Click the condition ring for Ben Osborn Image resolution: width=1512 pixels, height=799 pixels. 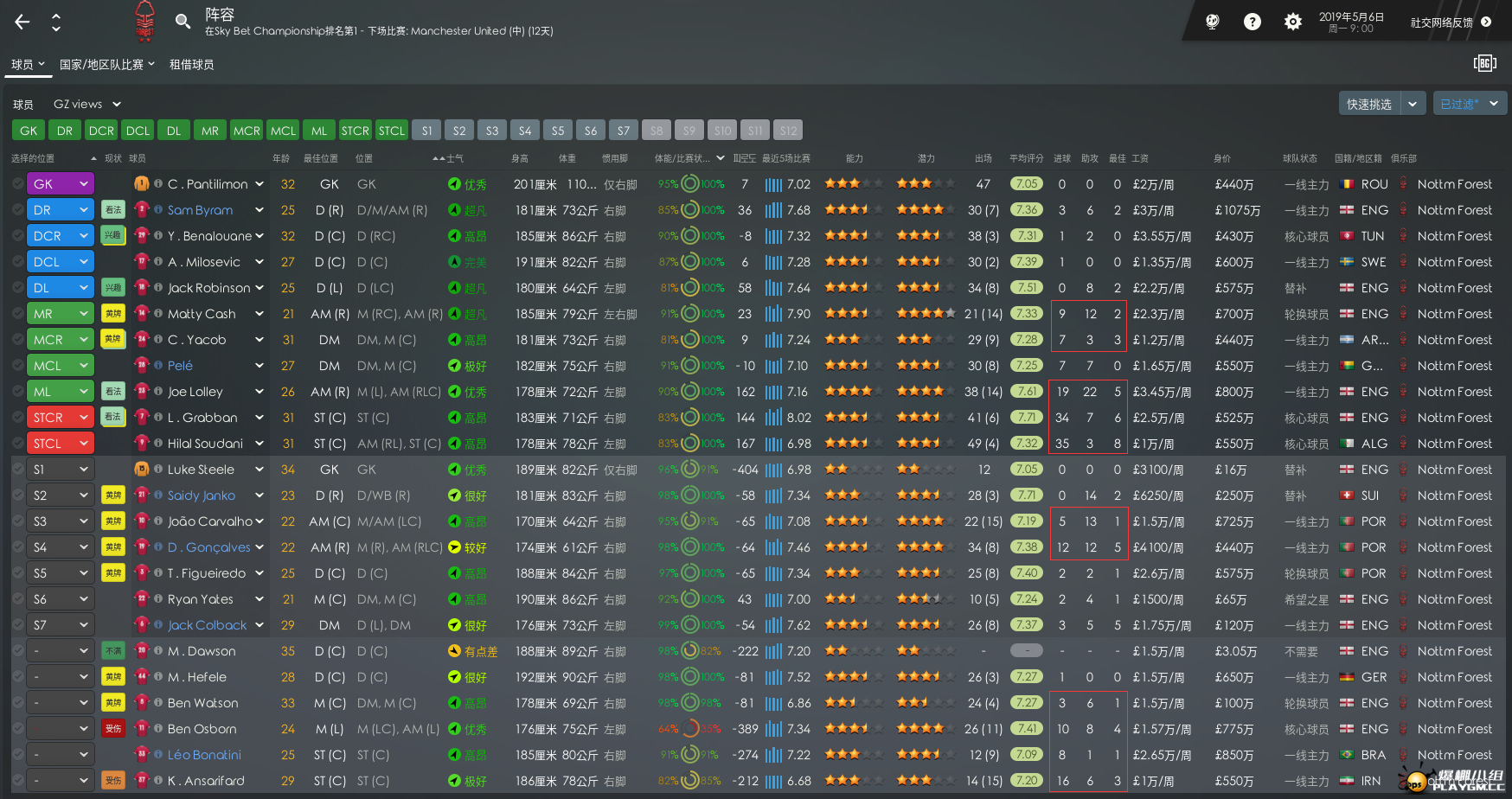pos(690,729)
